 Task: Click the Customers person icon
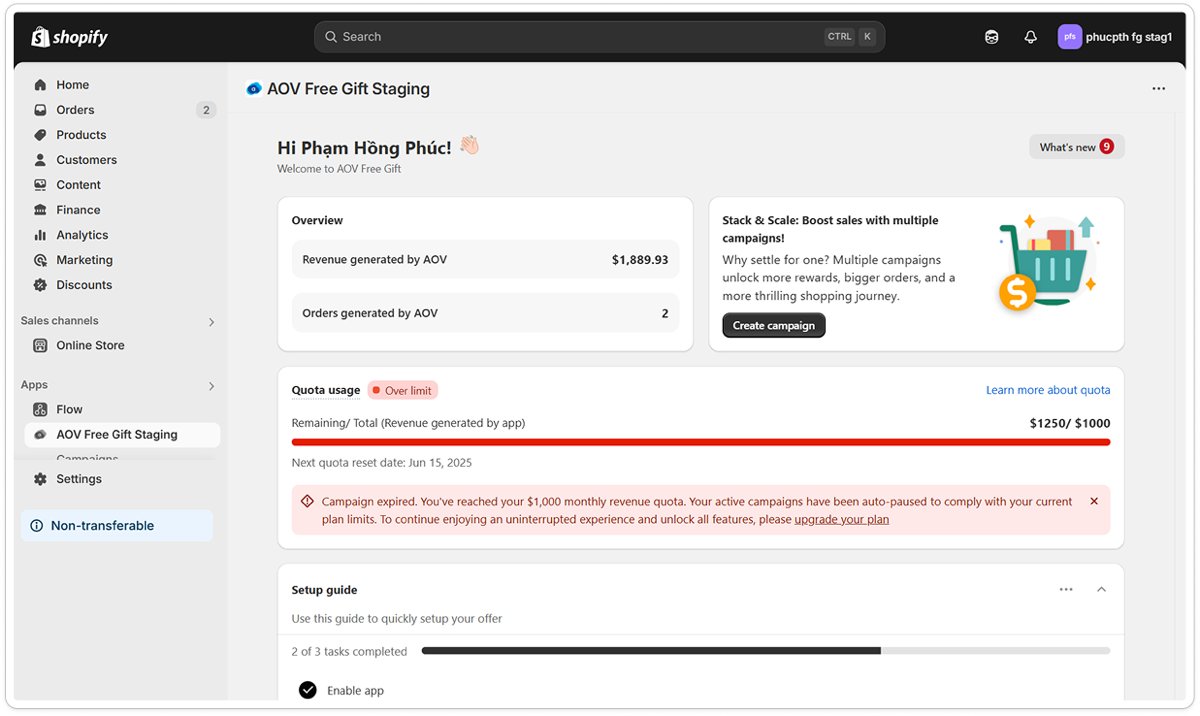click(40, 160)
